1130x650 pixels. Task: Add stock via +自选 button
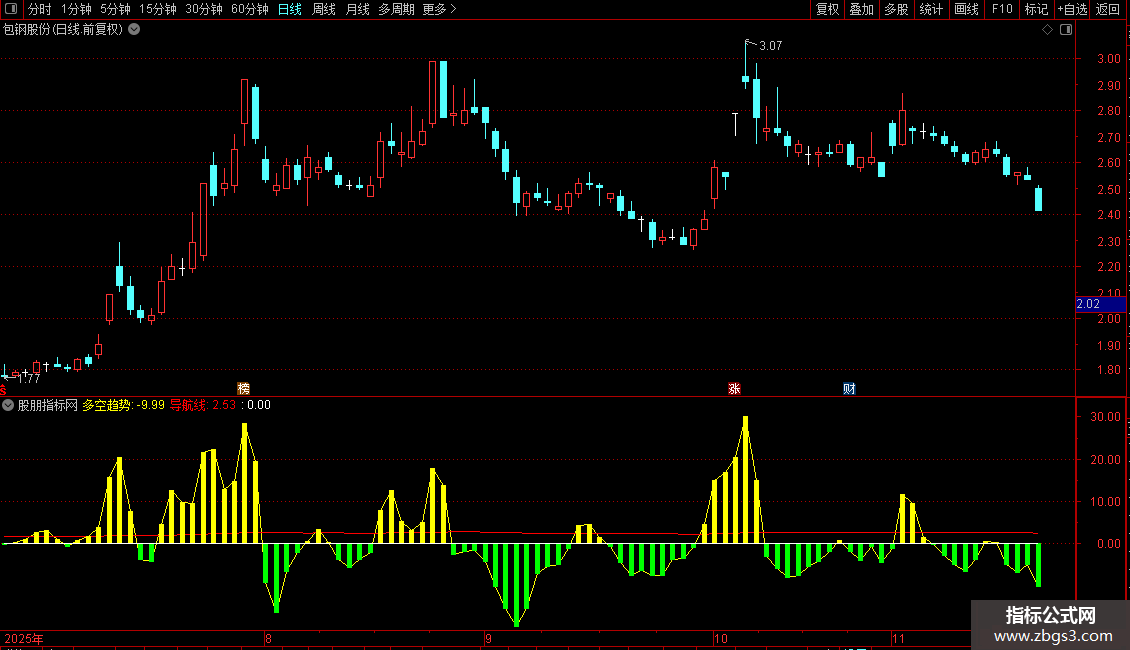[1072, 9]
